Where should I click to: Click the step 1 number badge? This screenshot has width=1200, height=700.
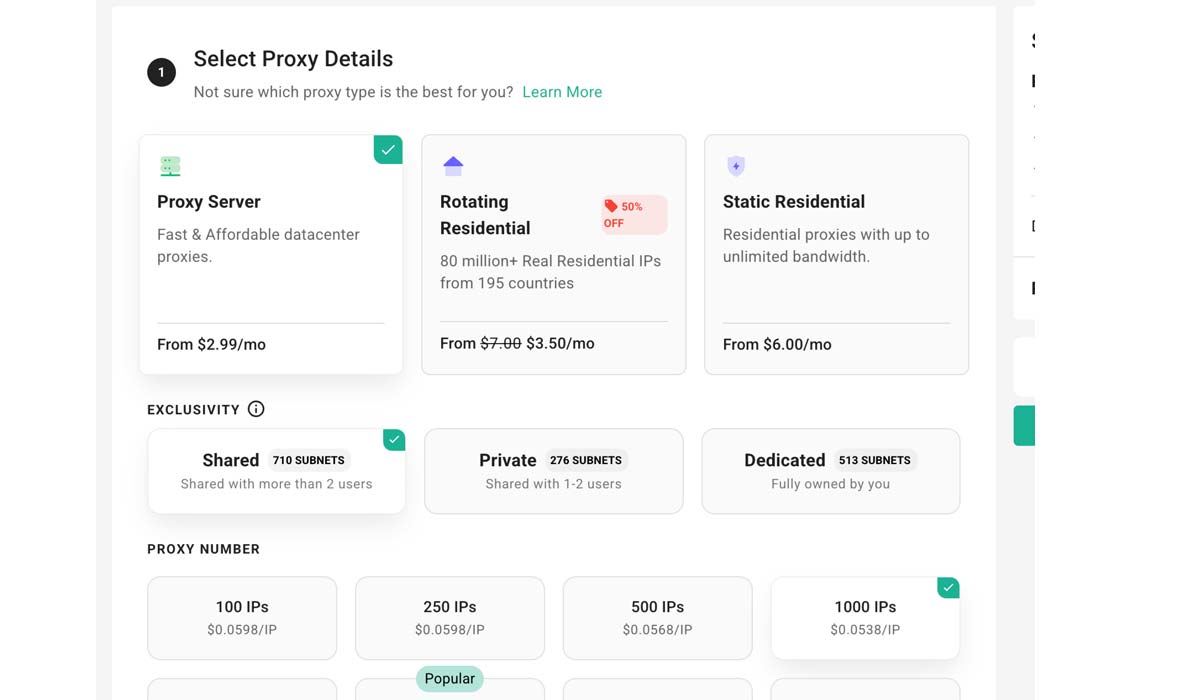coord(161,72)
